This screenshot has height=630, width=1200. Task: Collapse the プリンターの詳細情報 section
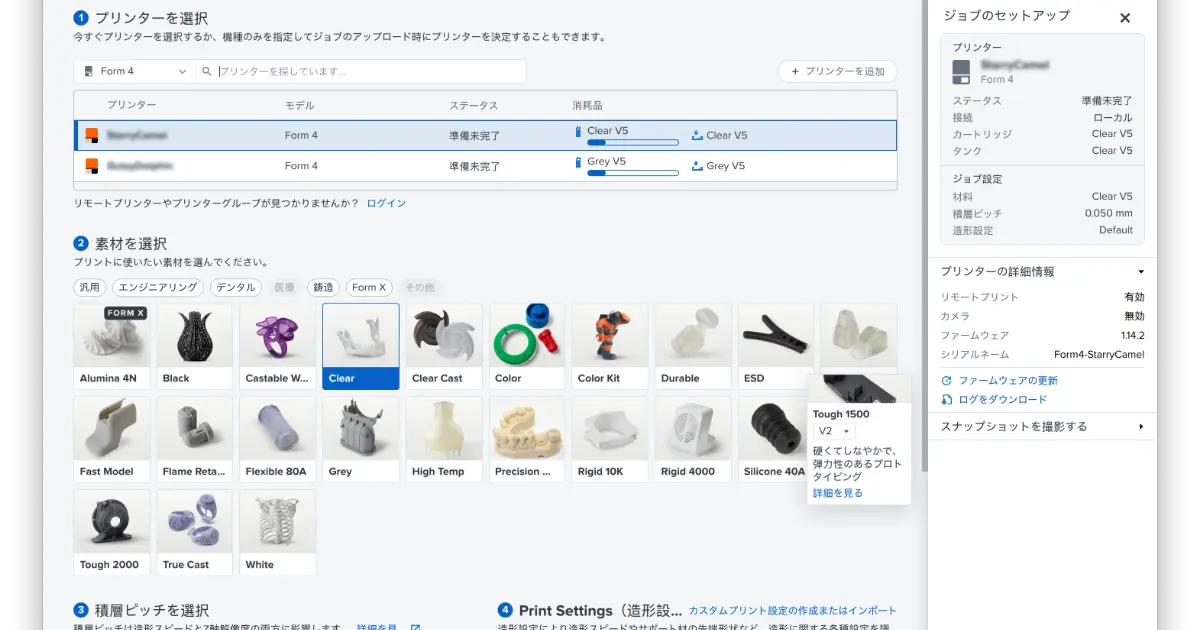coord(1141,272)
